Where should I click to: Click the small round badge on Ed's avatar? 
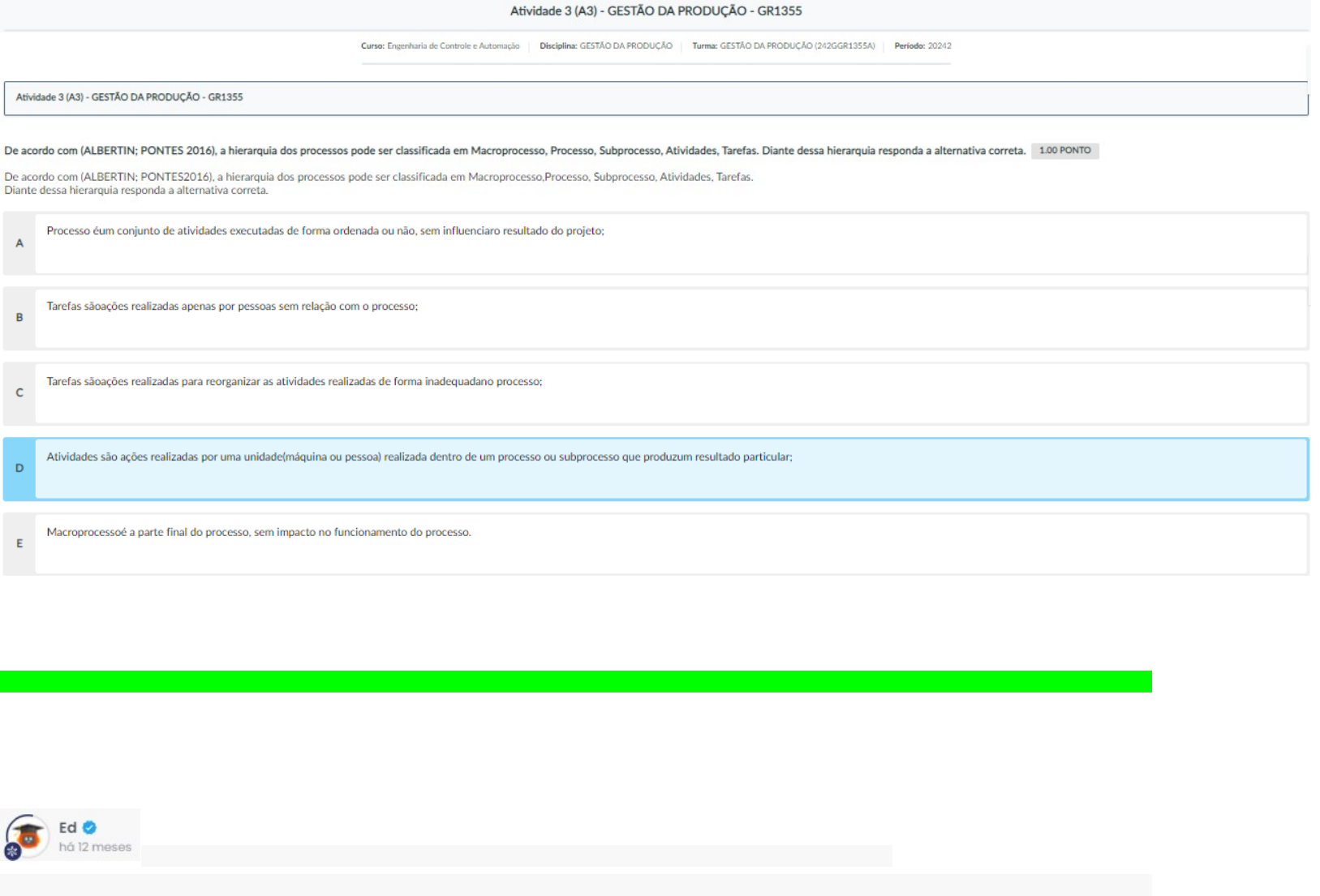pyautogui.click(x=12, y=851)
